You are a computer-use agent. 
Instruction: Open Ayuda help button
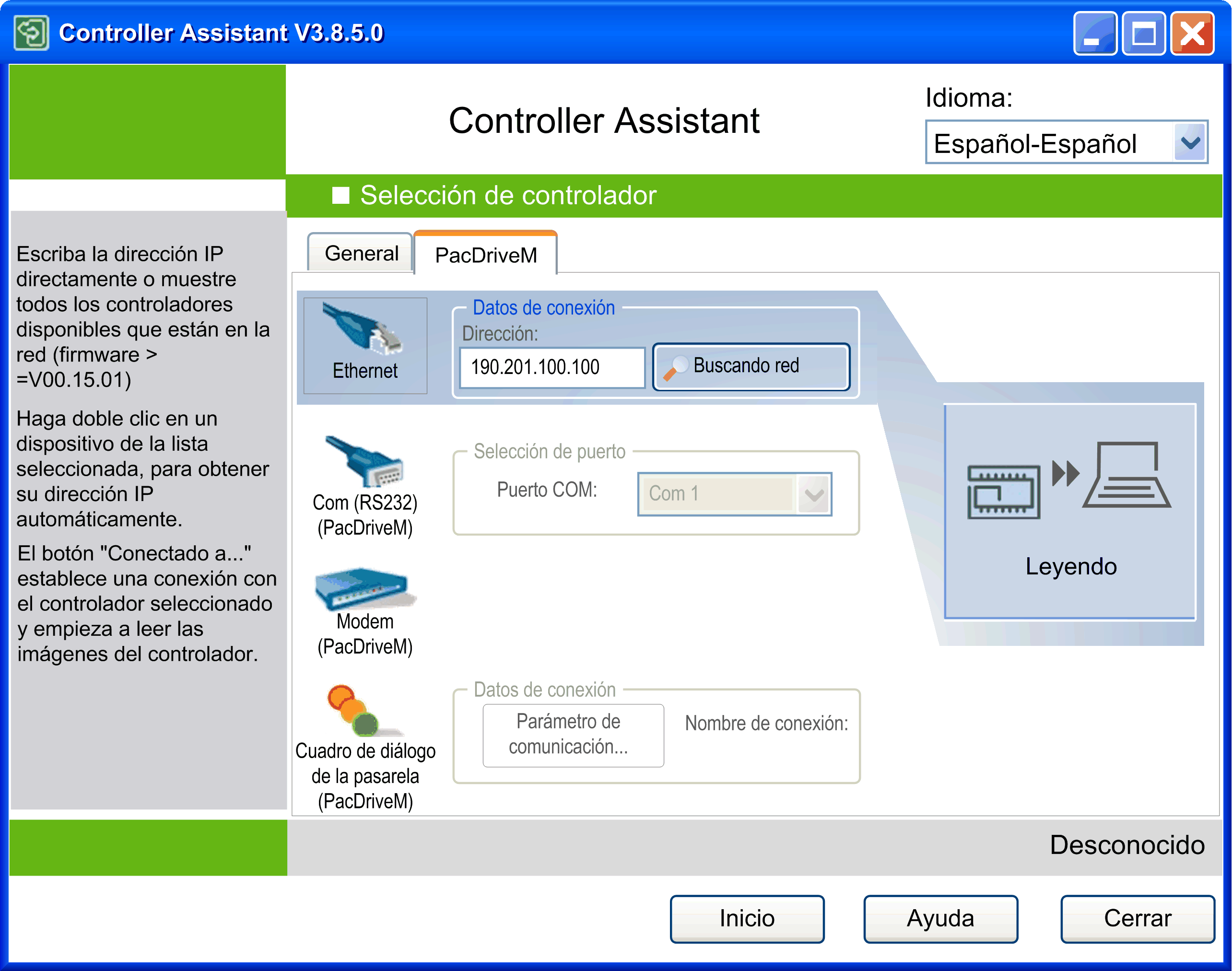940,918
